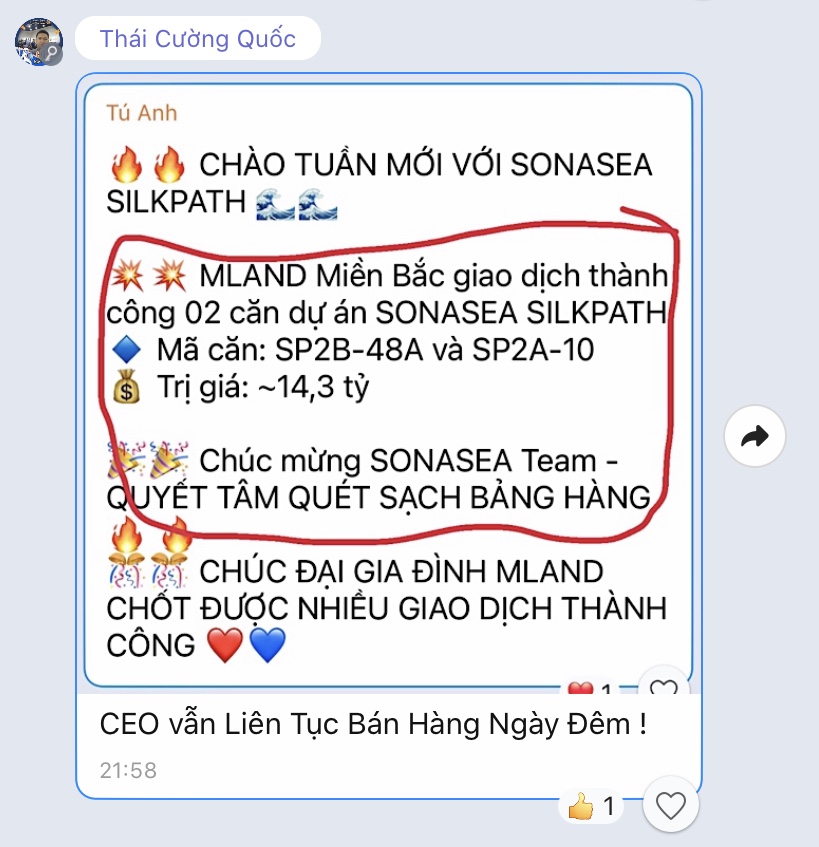Tap the small heart icon on quoted message

point(664,687)
